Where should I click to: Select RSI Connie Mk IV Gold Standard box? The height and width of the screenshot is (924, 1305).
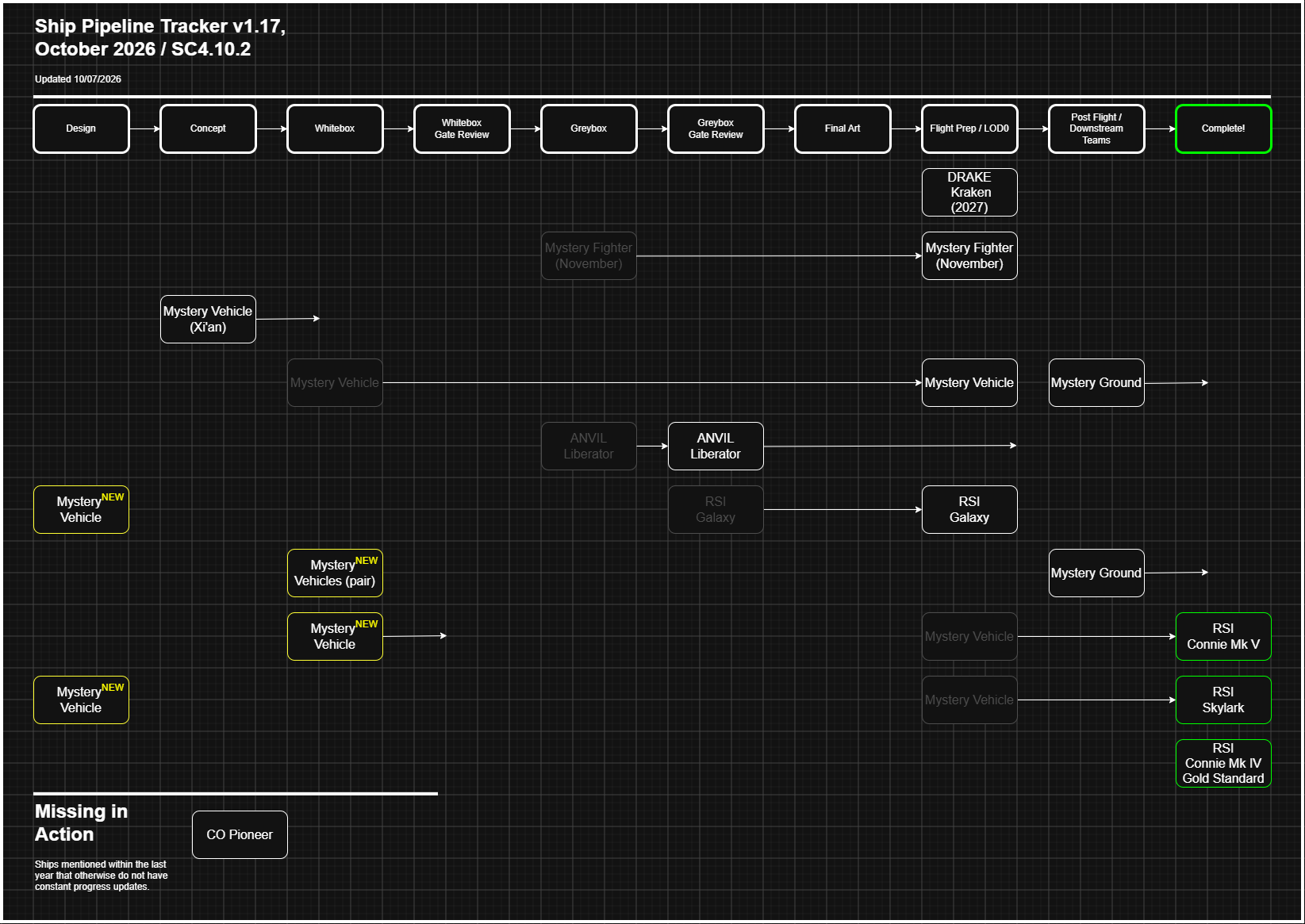pyautogui.click(x=1223, y=763)
